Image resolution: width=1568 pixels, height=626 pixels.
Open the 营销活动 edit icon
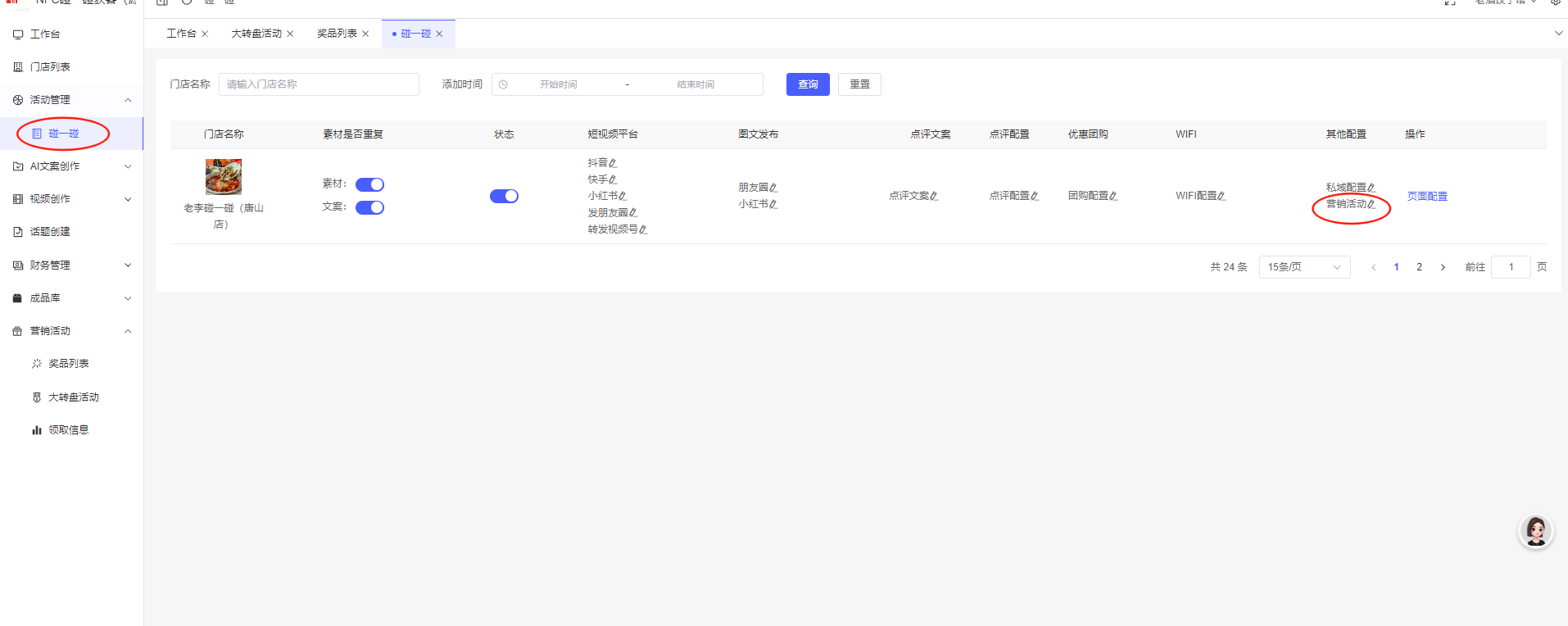click(1371, 204)
